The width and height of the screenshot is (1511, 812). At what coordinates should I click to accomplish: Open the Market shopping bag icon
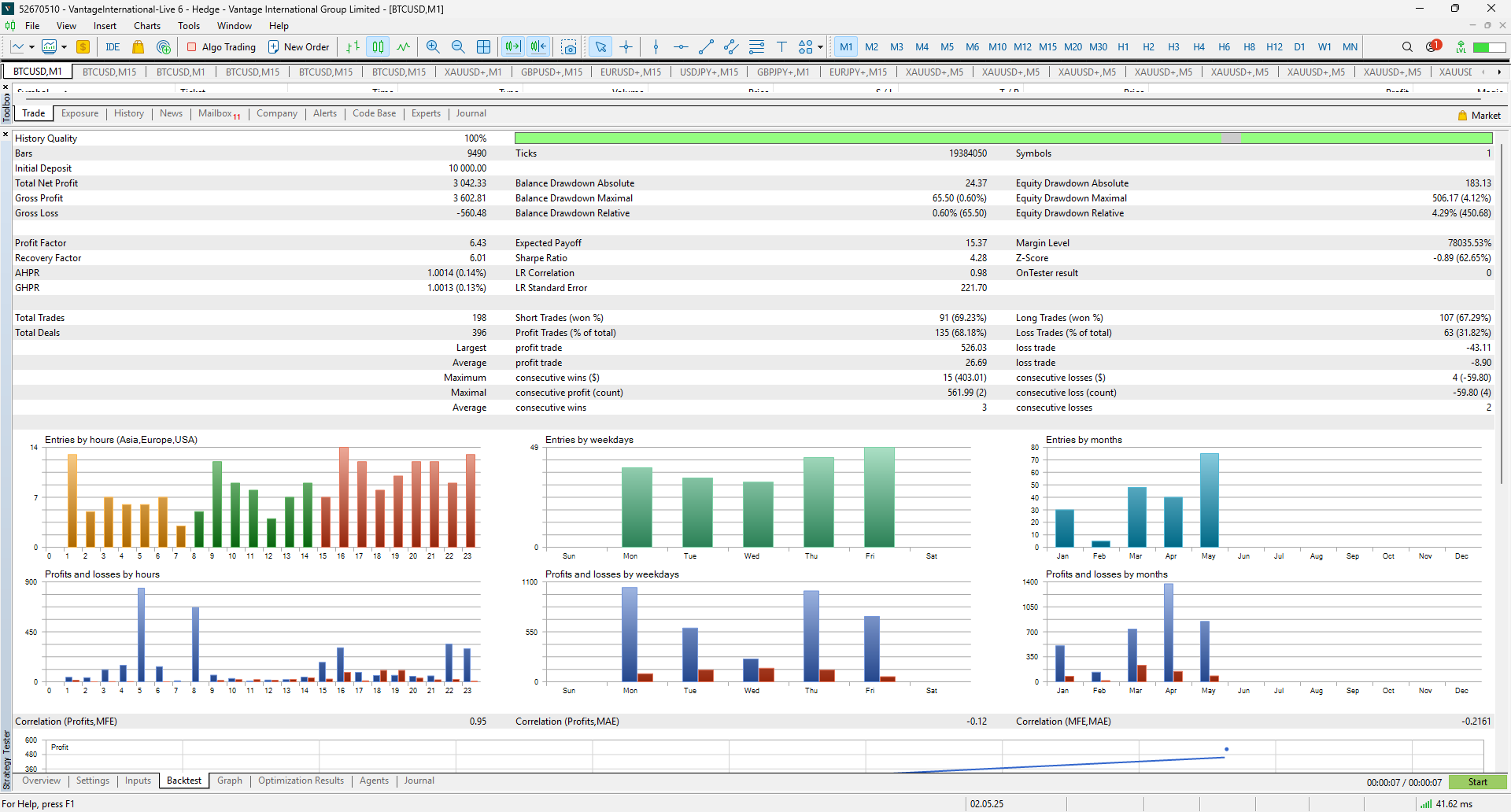tap(138, 47)
